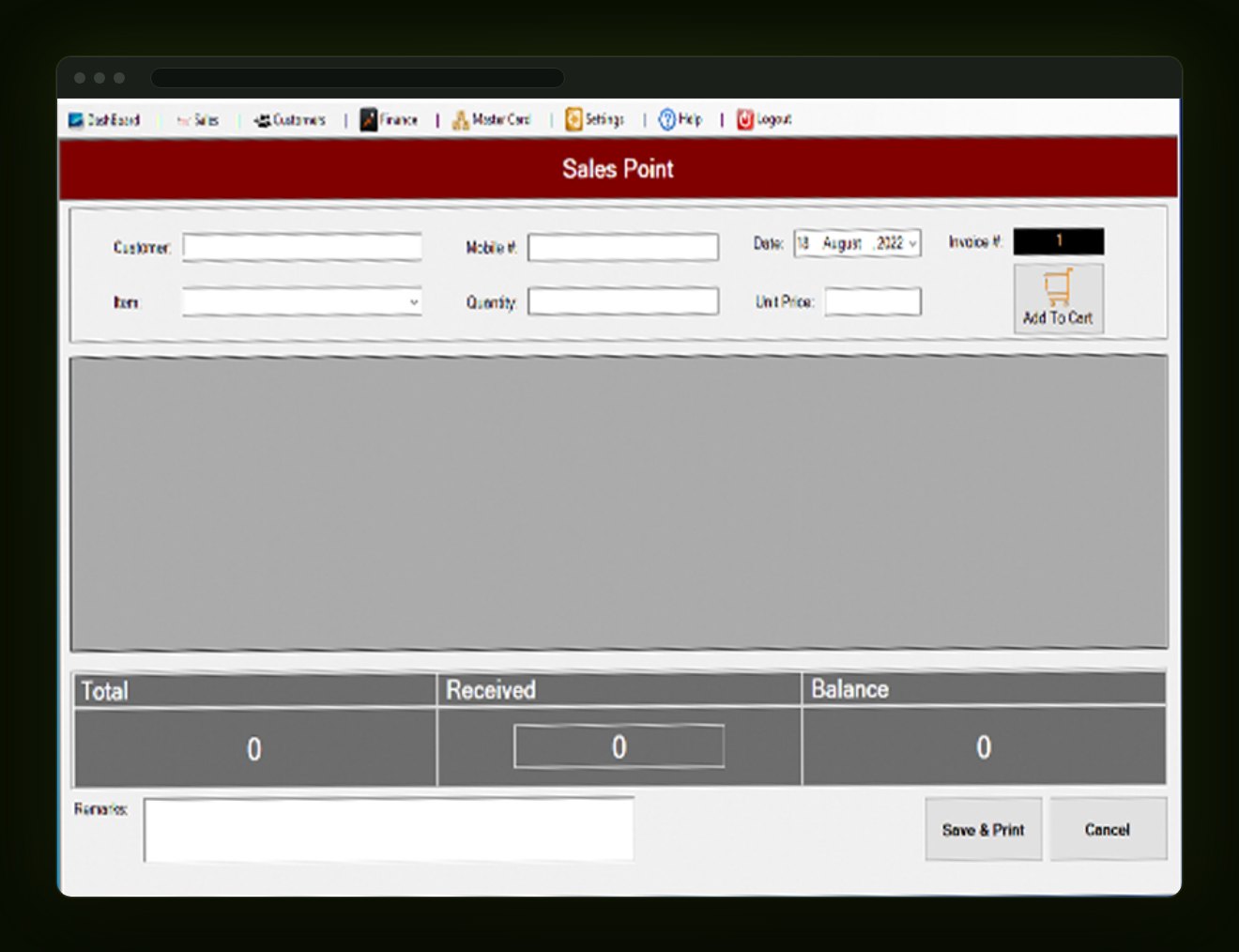Screen dimensions: 1239x952
Task: Open the Finance menu label
Action: [399, 120]
